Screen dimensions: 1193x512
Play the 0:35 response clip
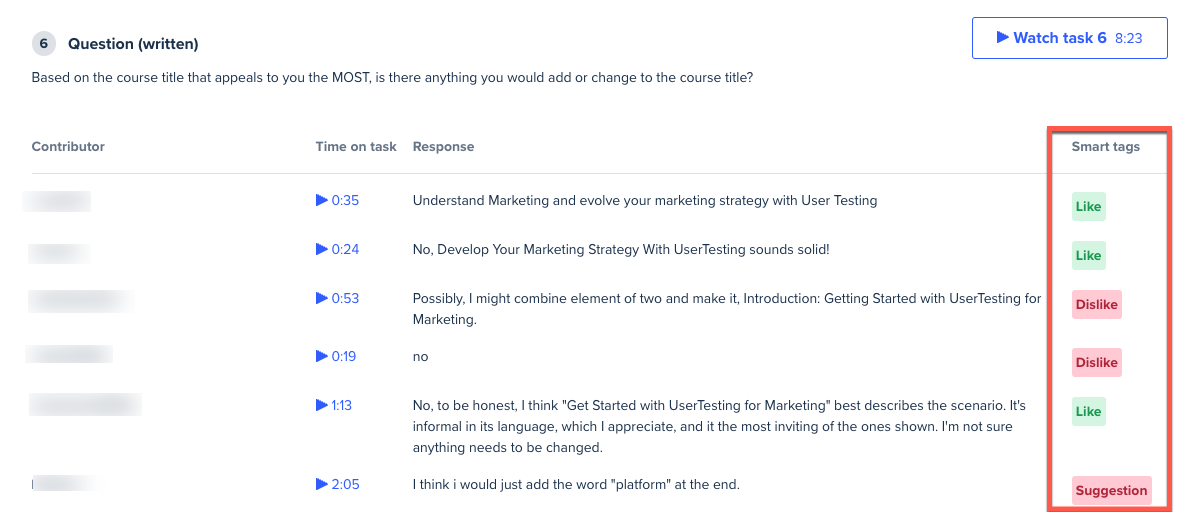click(x=337, y=201)
